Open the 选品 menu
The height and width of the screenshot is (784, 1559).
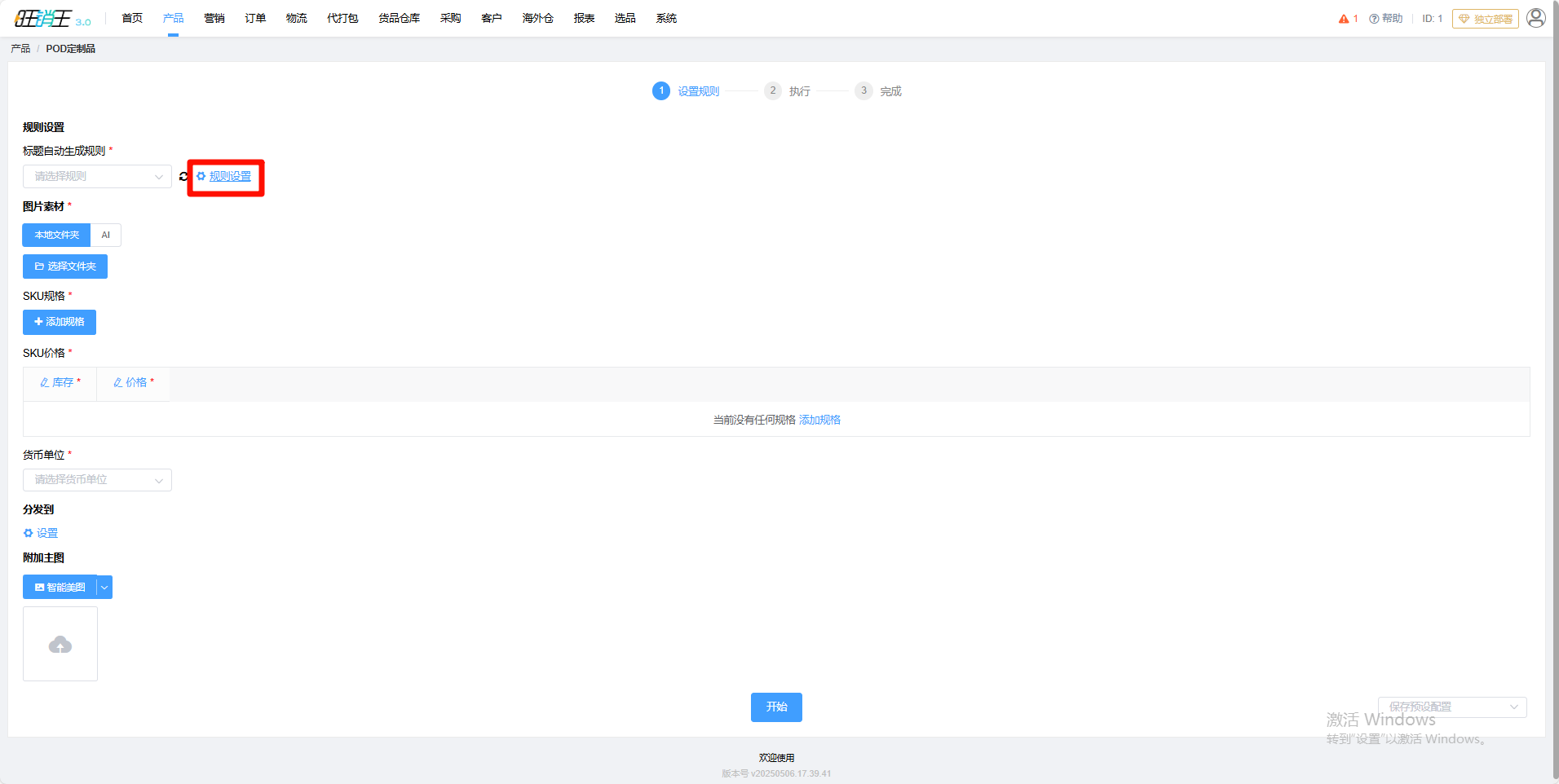click(x=625, y=18)
